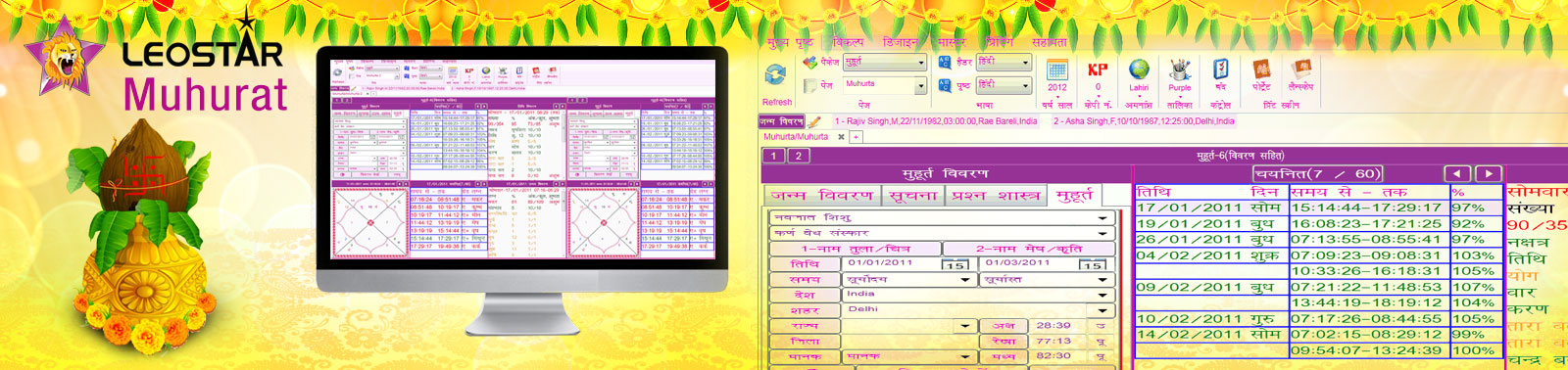Click the red KP icon
1568x370 pixels.
pos(1098,69)
